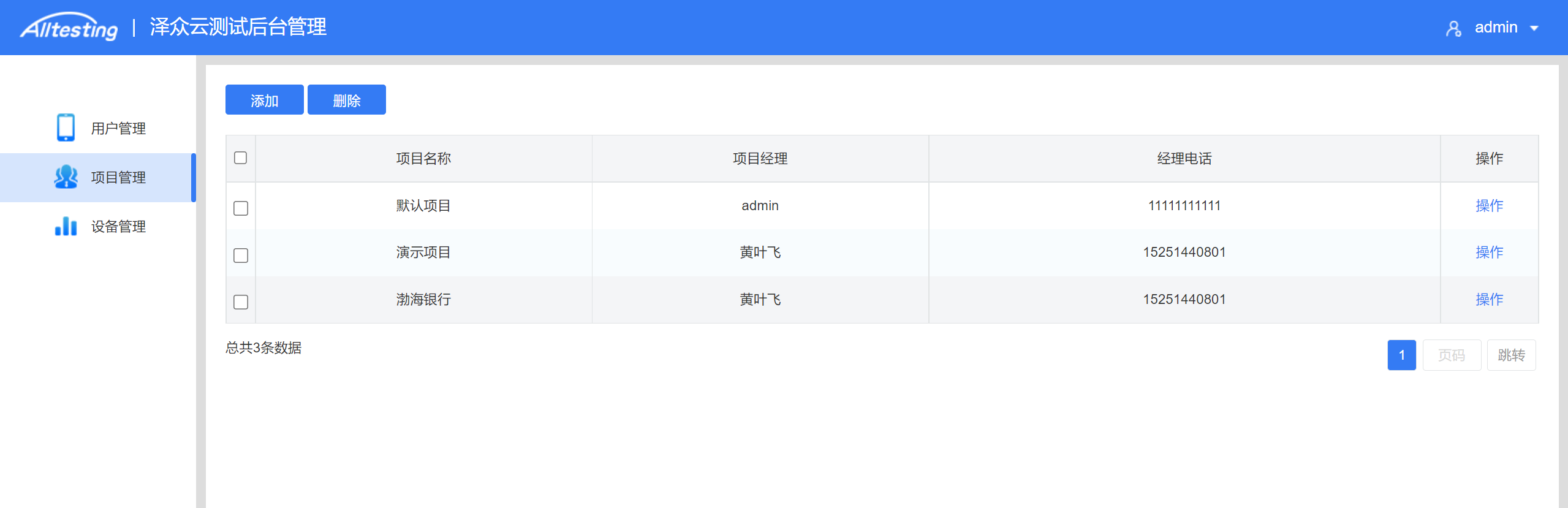The height and width of the screenshot is (508, 1568).
Task: Check the 渤海银行 row checkbox
Action: pos(241,302)
